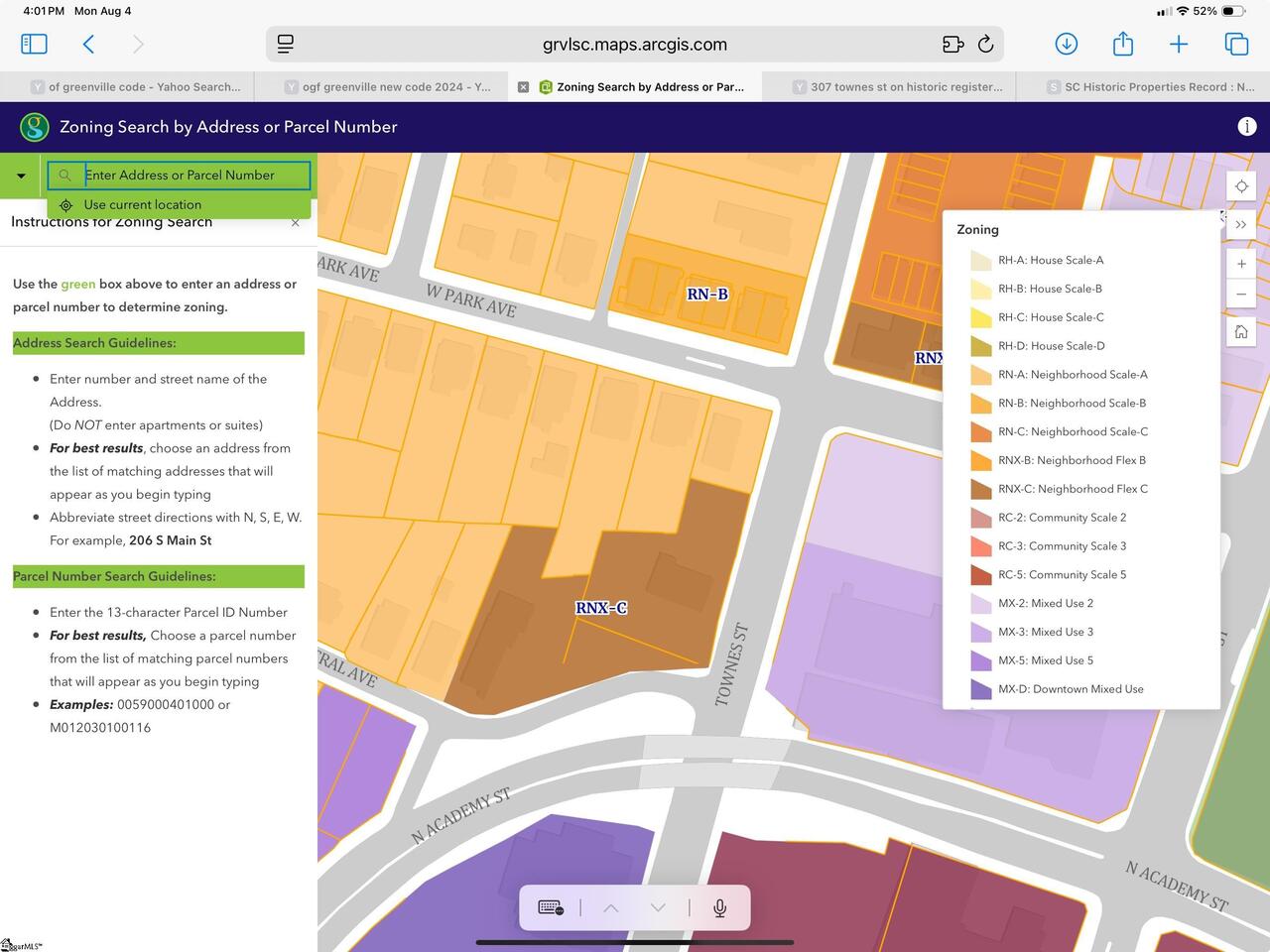Locate my position with the crosshair button

click(1241, 186)
